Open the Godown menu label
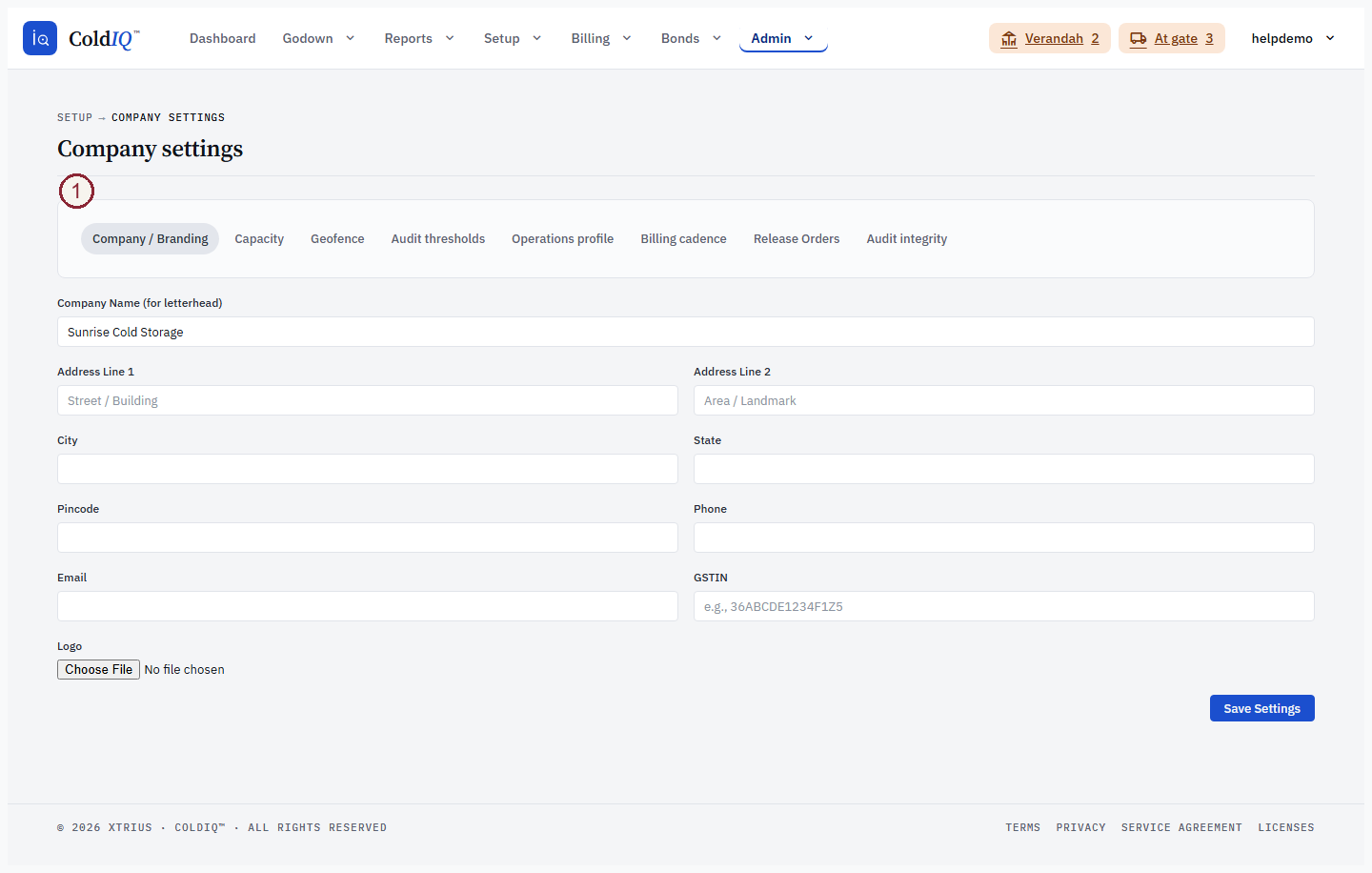 pos(308,38)
